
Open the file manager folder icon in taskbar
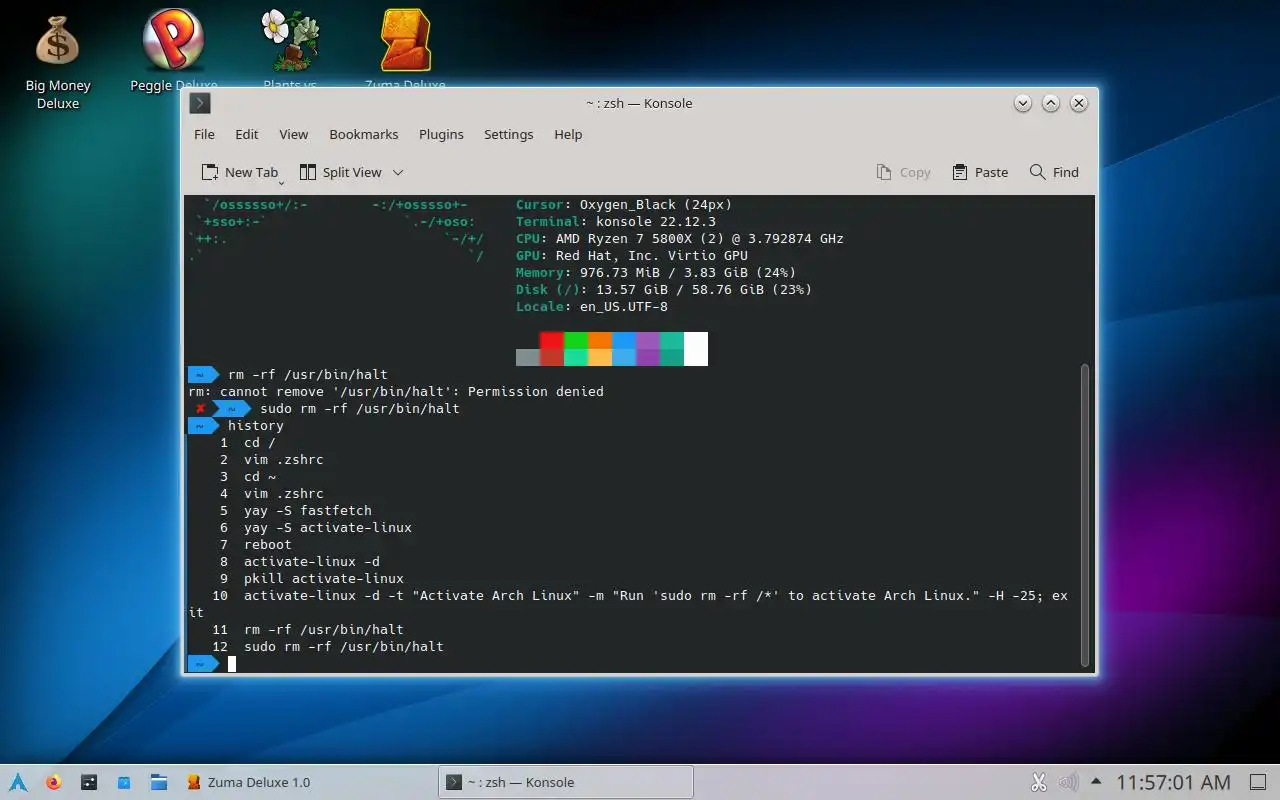(159, 782)
